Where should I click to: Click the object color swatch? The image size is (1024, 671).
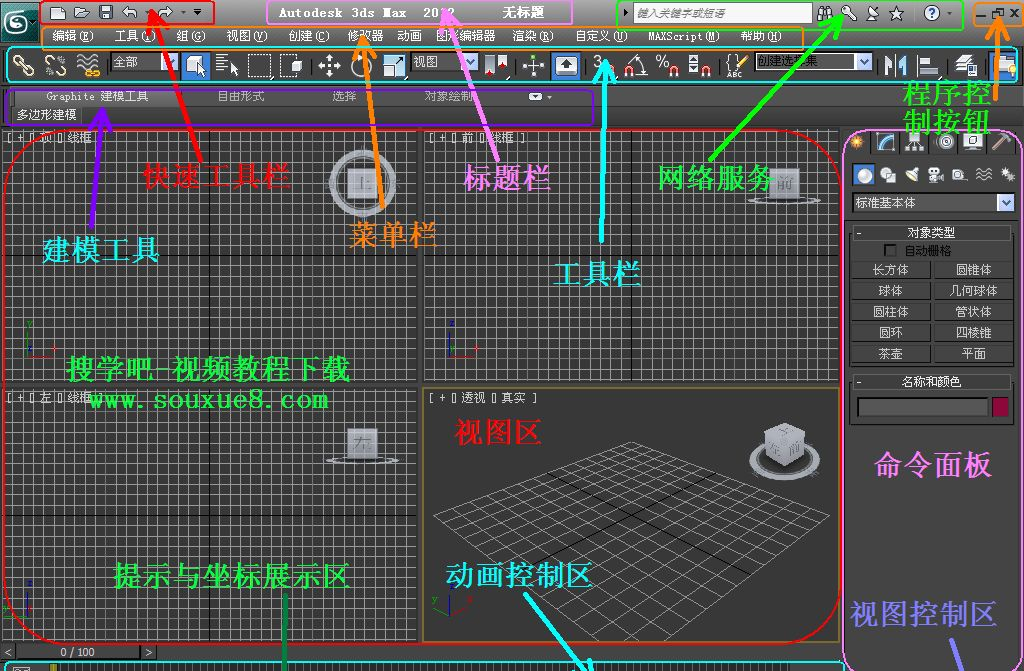(x=1000, y=406)
